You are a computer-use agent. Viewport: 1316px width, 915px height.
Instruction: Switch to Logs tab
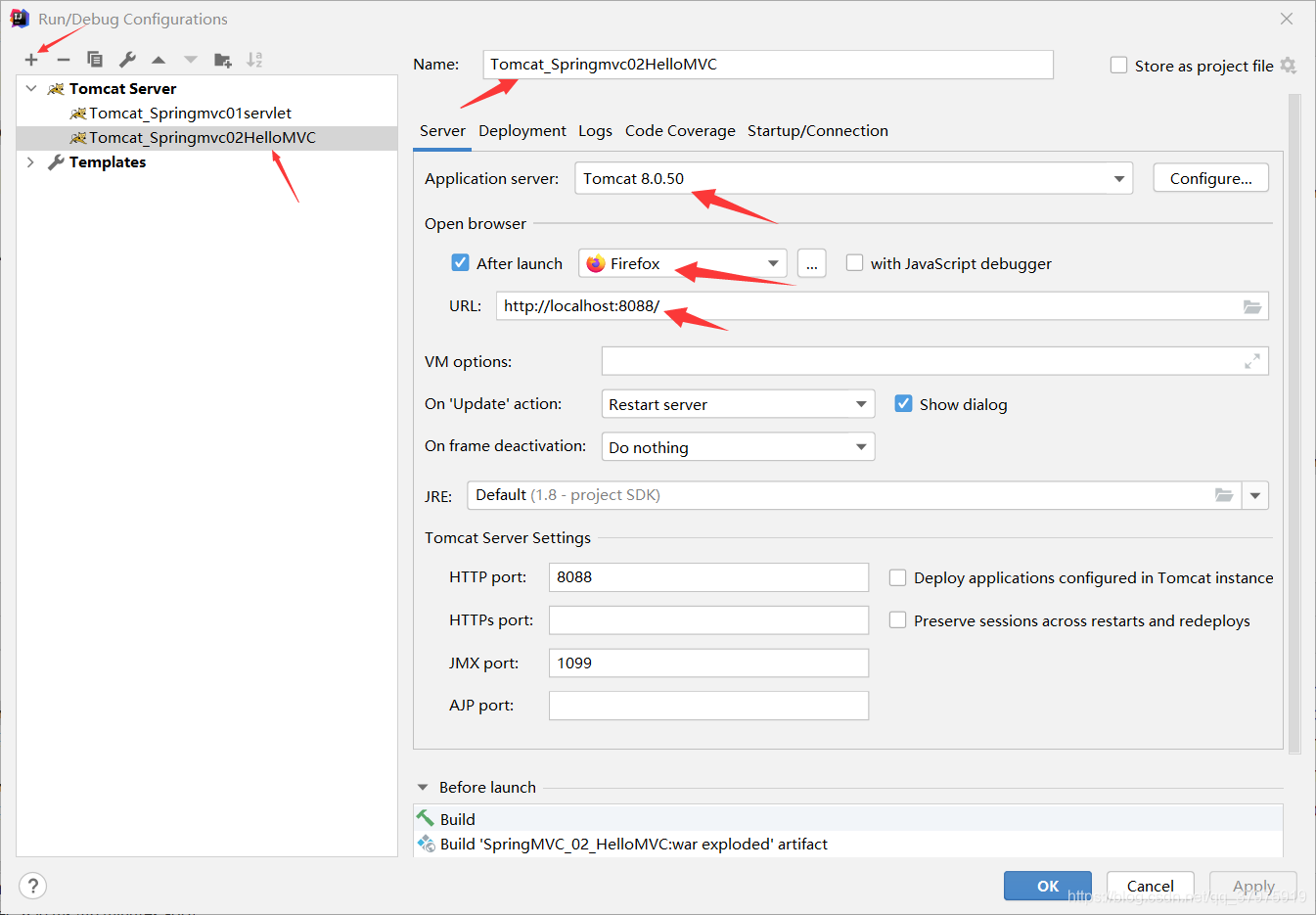(595, 131)
